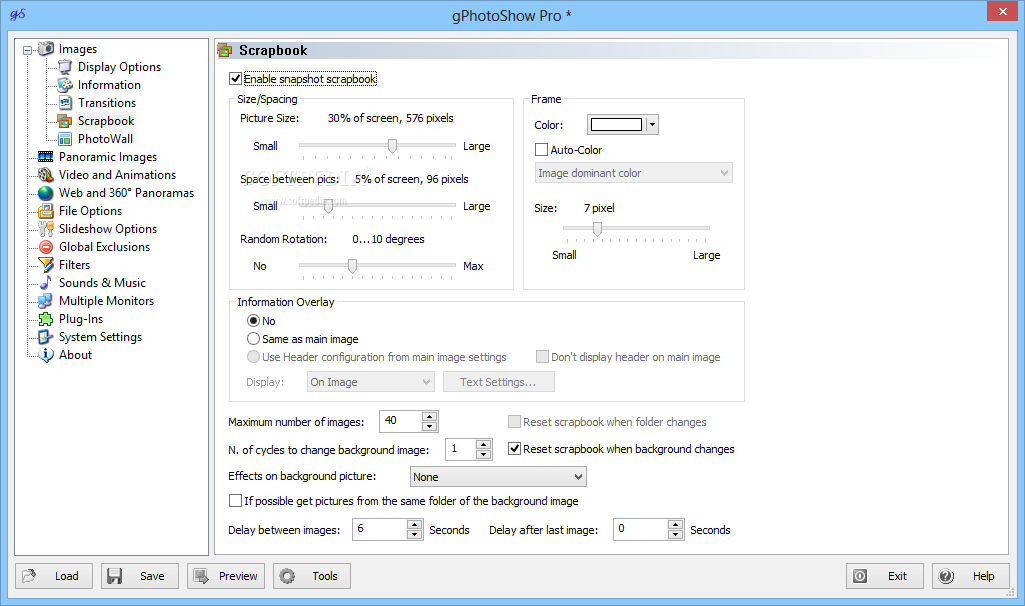Check Reset scrapbook when folder changes
Viewport: 1025px width, 606px height.
coord(514,422)
